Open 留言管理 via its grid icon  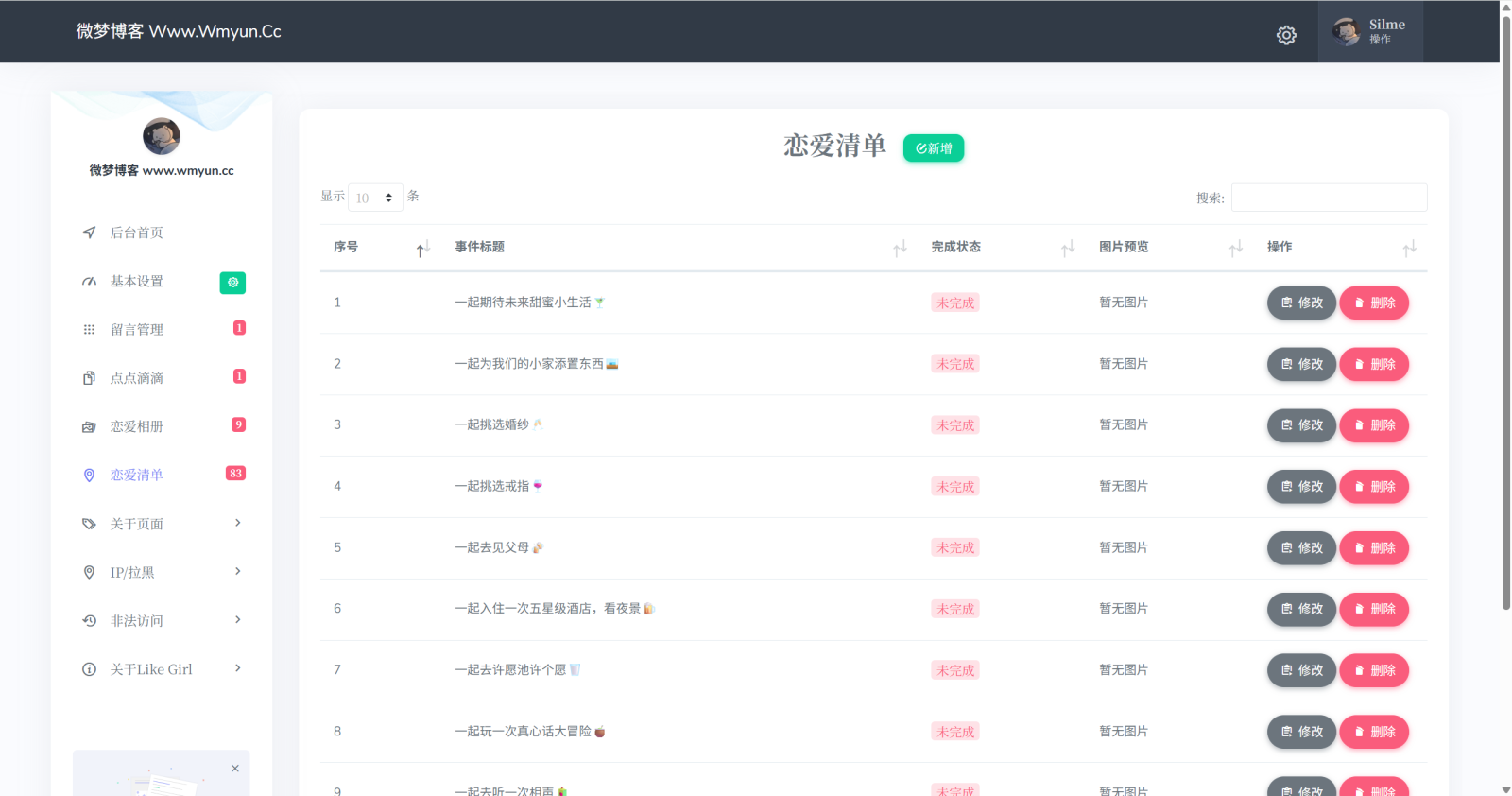(89, 330)
